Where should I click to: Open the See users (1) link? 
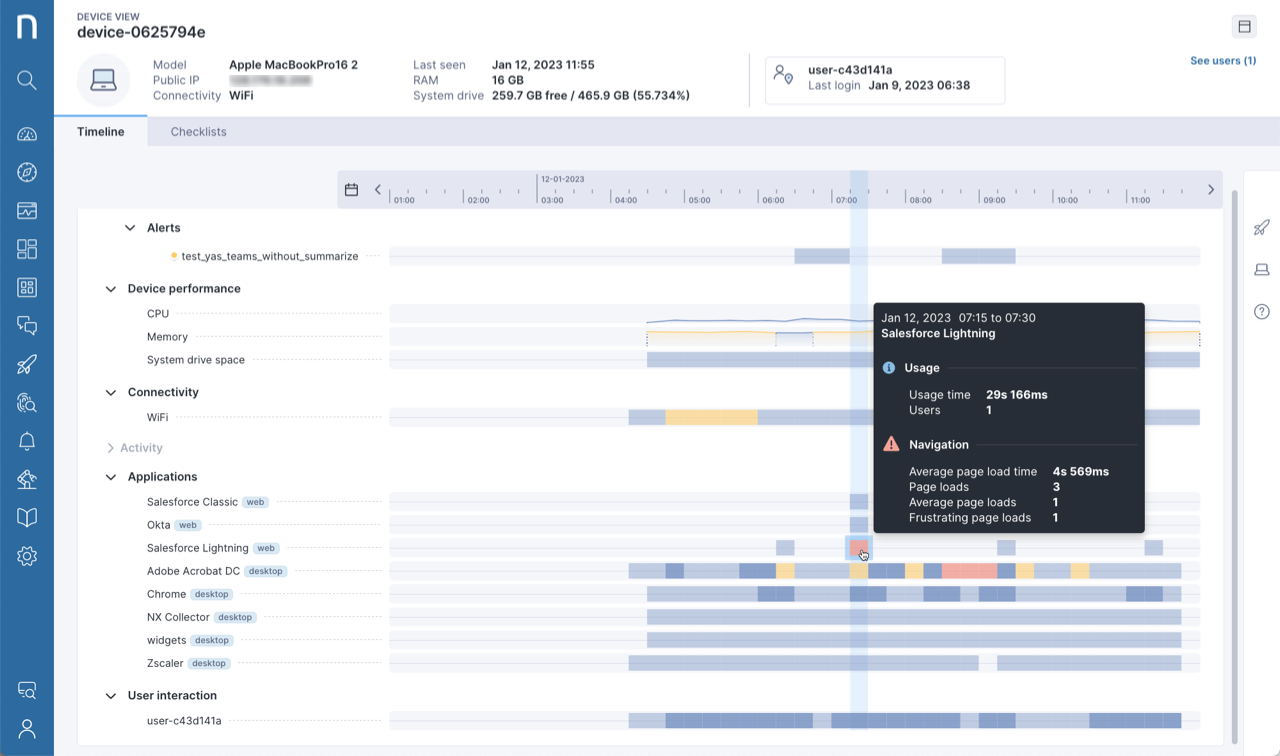(x=1222, y=60)
